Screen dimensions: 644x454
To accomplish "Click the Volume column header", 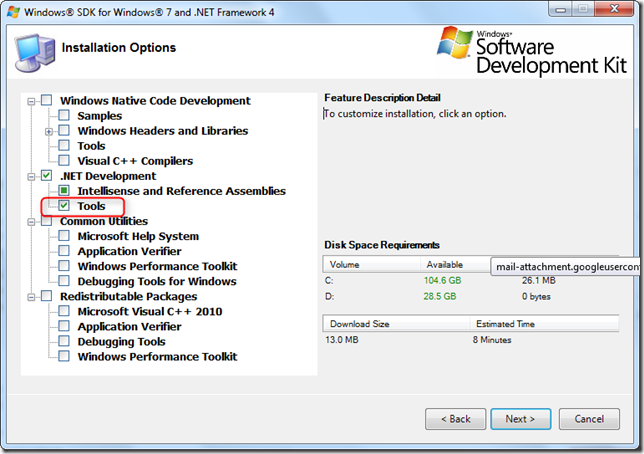I will point(371,265).
